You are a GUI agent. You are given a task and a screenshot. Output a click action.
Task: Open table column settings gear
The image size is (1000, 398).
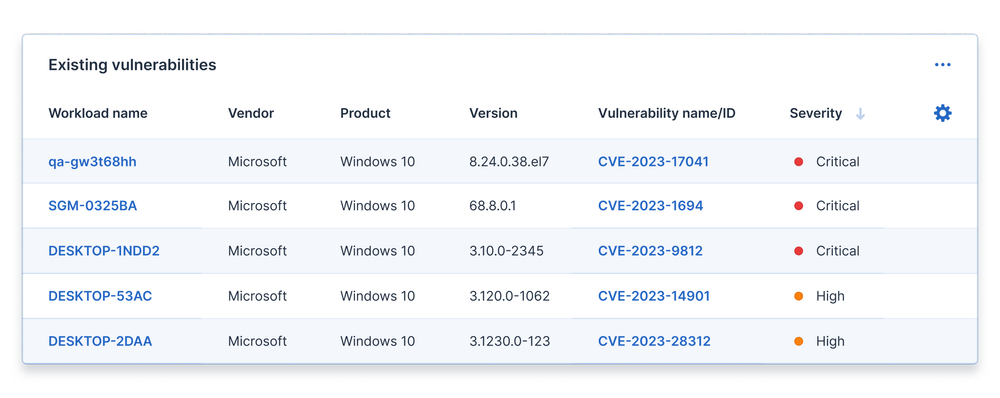(x=943, y=114)
